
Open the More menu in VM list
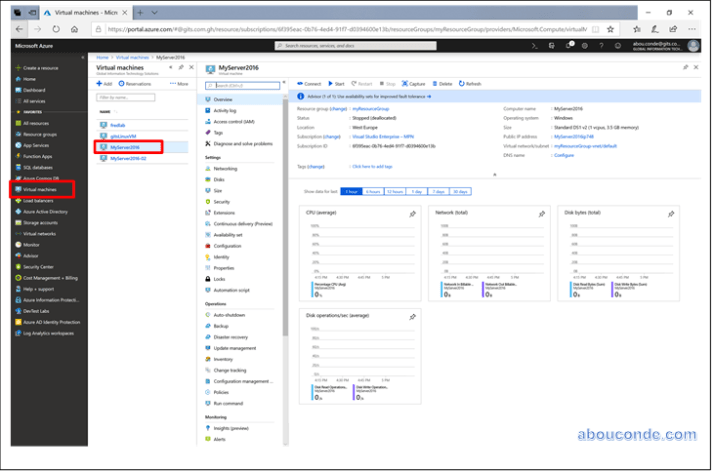tap(181, 84)
